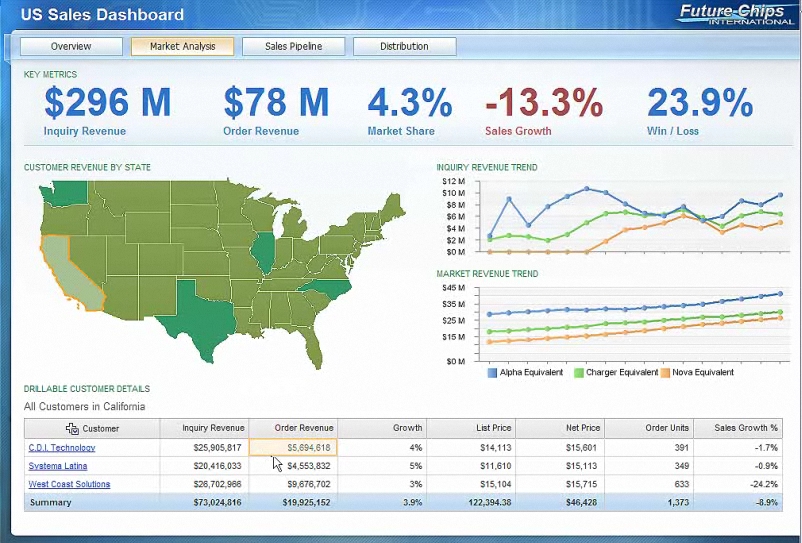
Task: Click the Nova Equivalent orange legend swatch
Action: (x=665, y=373)
